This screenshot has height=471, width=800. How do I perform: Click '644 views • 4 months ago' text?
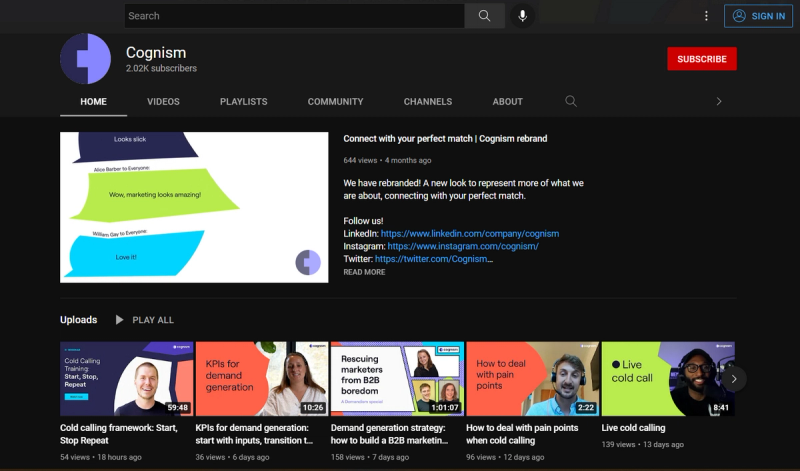tap(387, 160)
